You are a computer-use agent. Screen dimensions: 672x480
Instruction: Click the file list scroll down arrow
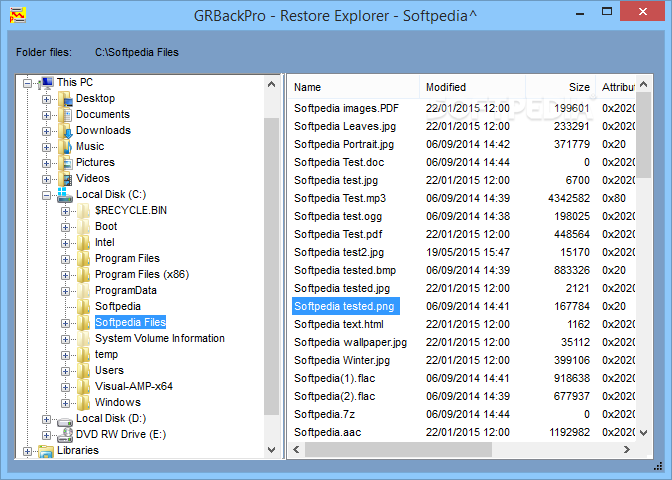click(643, 433)
